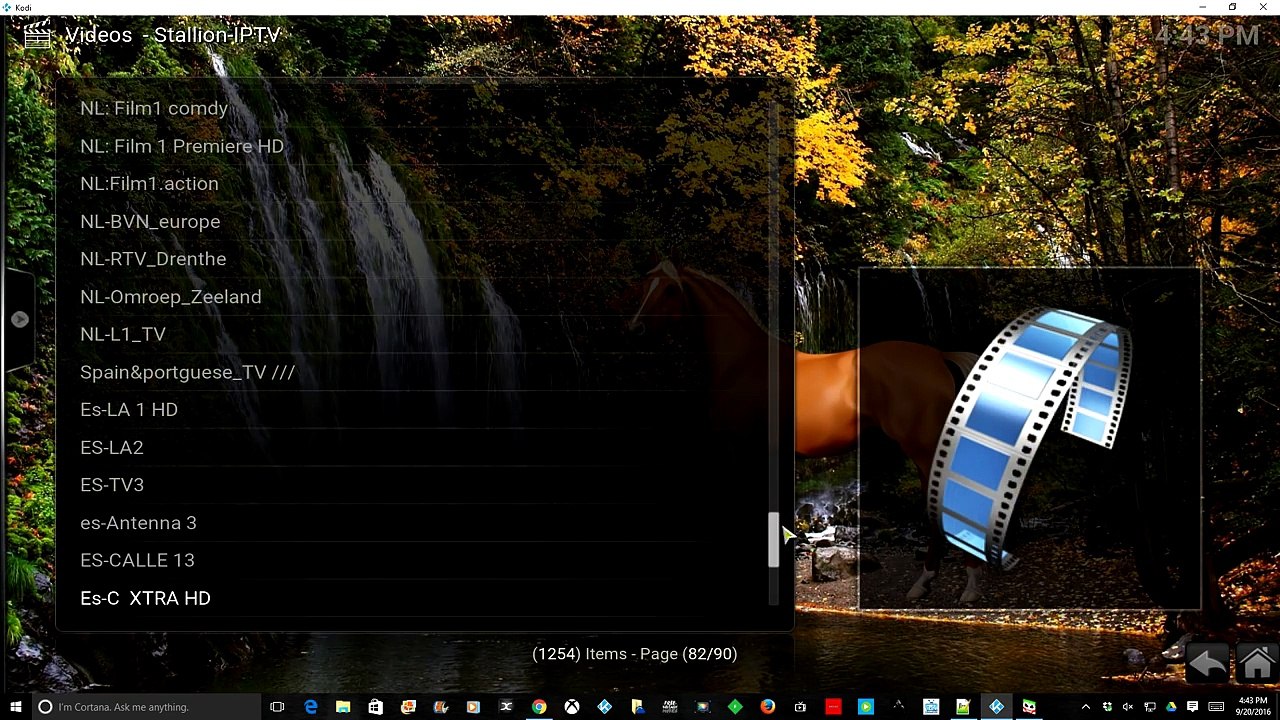Image resolution: width=1280 pixels, height=720 pixels.
Task: Open Windows Start menu
Action: point(15,707)
